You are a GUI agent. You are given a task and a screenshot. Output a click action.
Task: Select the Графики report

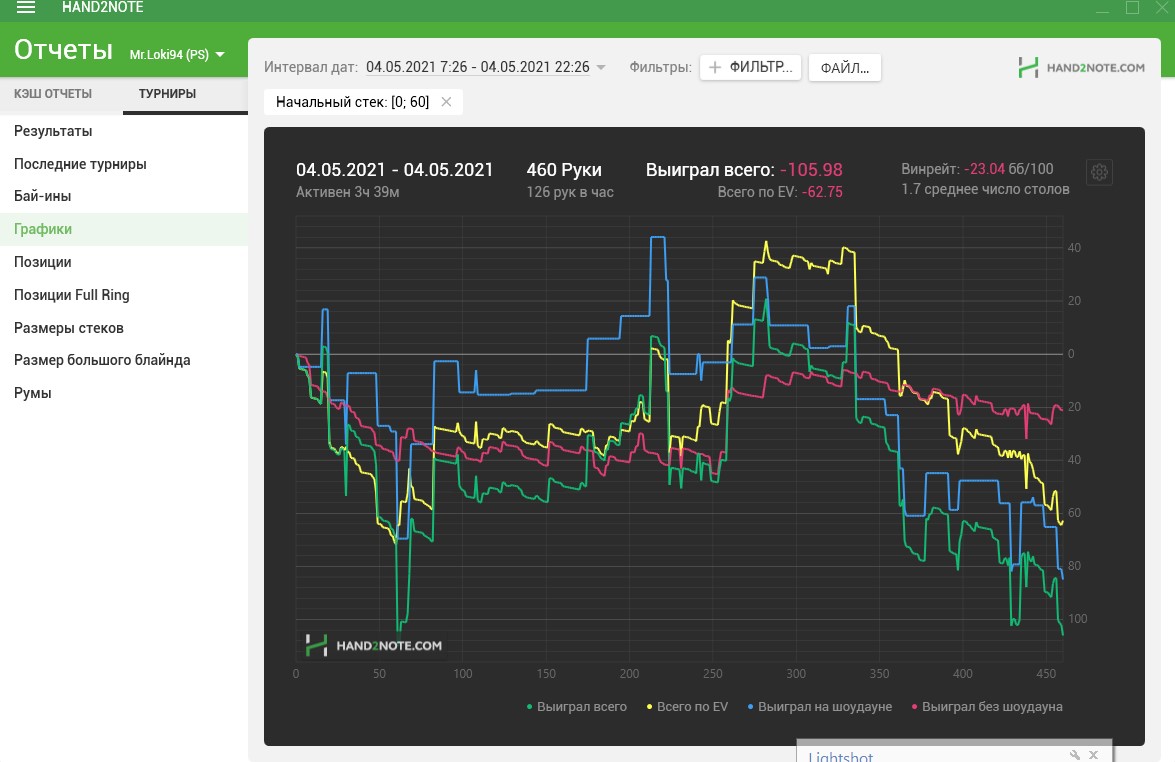coord(124,229)
